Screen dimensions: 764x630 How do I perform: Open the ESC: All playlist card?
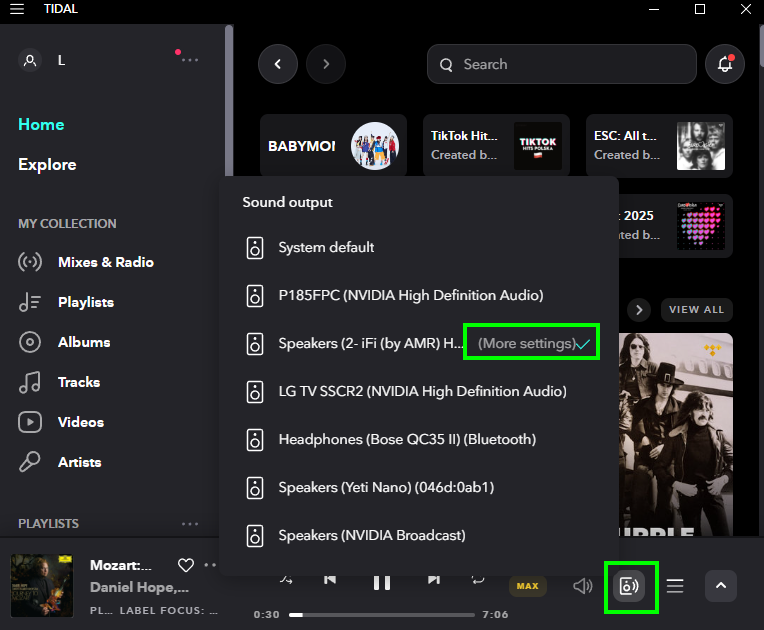659,145
